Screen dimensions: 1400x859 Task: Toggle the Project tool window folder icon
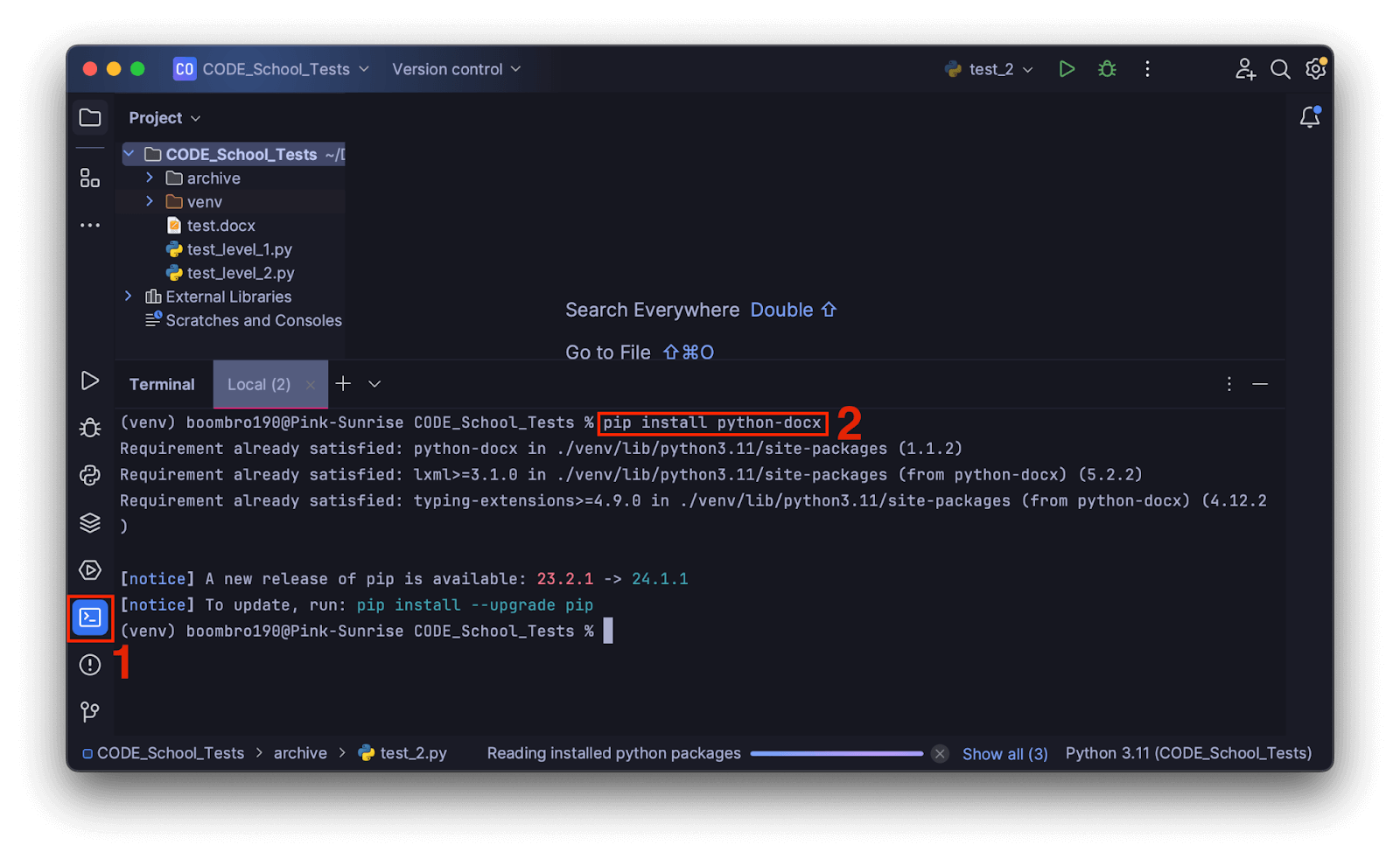(x=90, y=117)
